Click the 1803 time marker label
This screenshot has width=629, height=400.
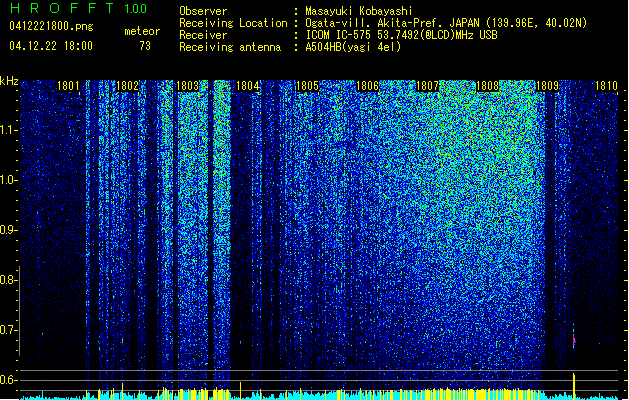point(187,86)
